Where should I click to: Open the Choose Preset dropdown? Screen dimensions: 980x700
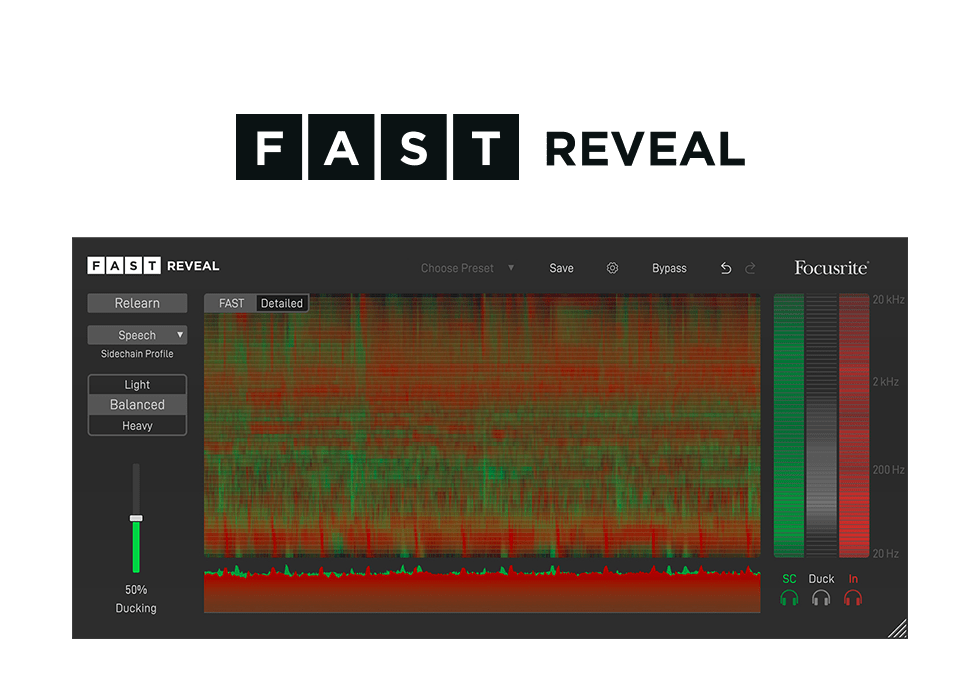click(467, 268)
